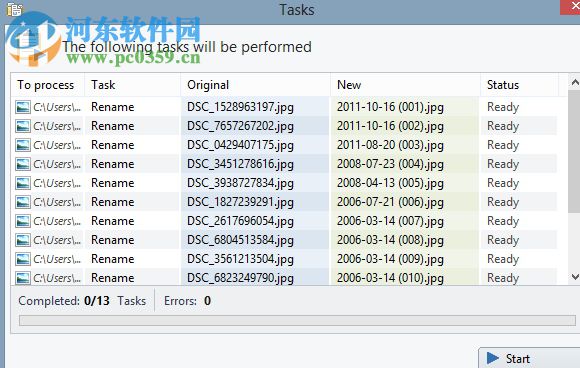Select original name DSC_6804513584.jpg

pos(240,240)
